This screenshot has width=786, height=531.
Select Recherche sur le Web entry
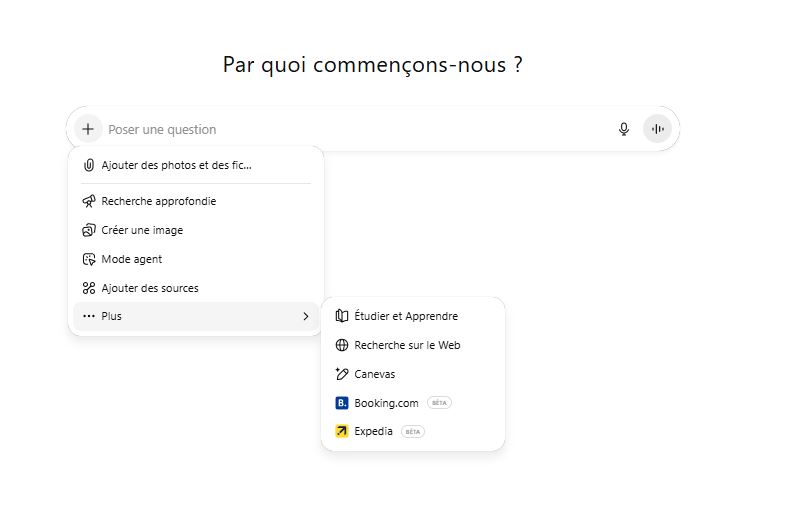[407, 345]
